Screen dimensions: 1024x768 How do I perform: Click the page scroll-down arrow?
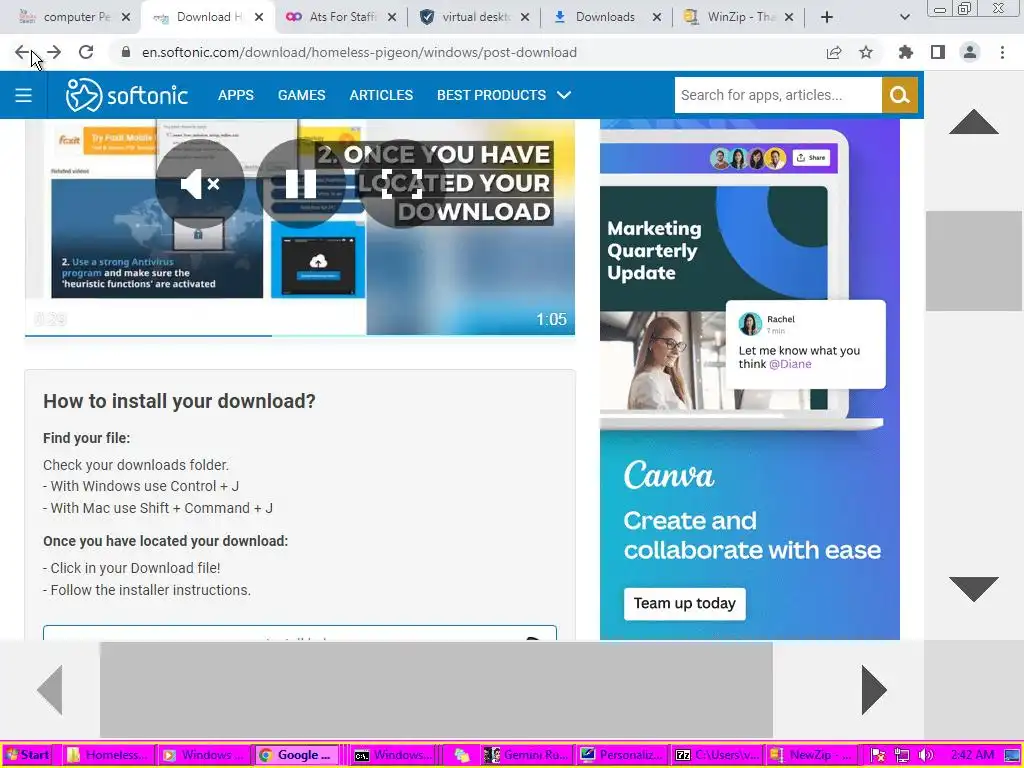tap(974, 589)
